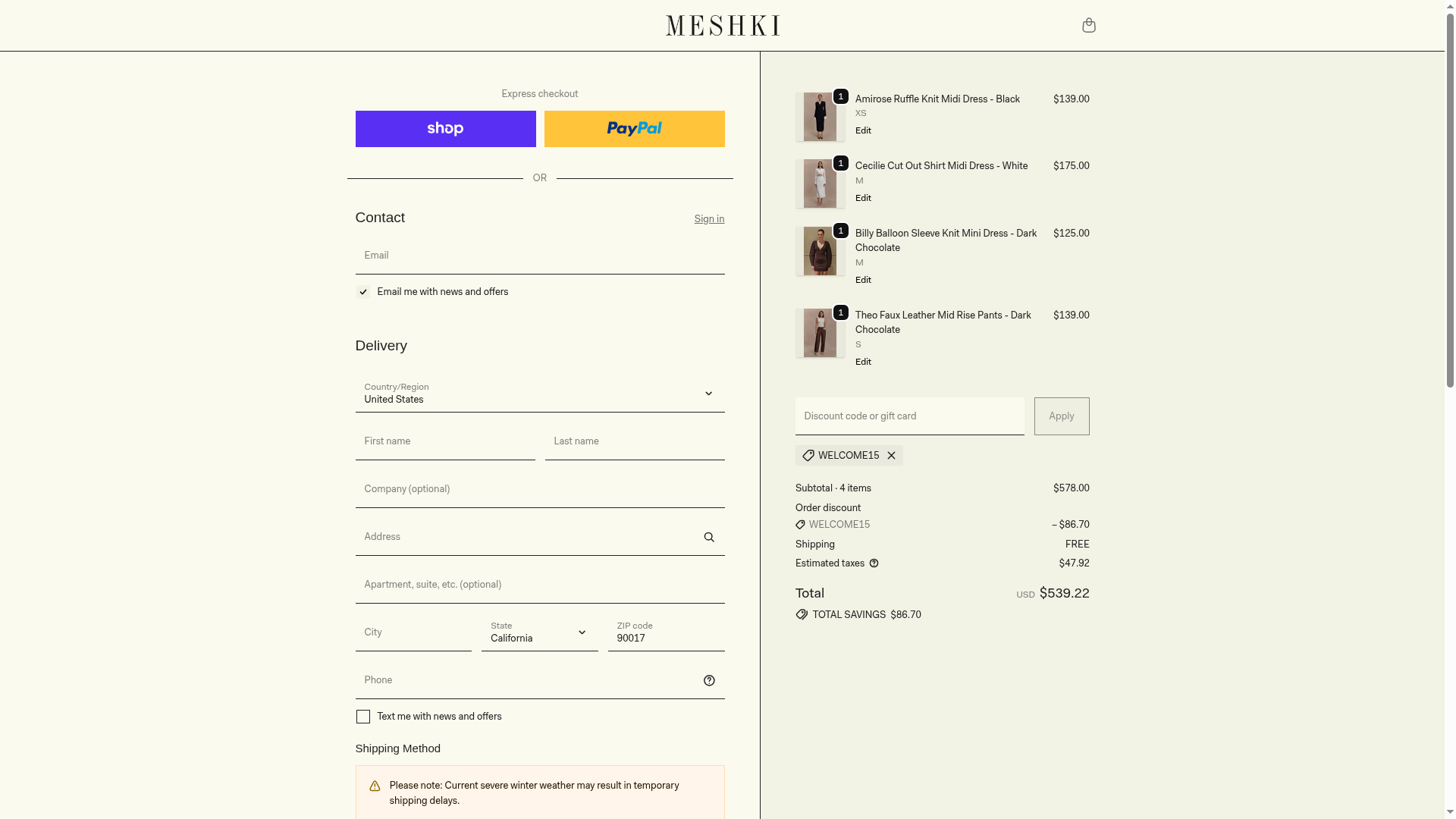
Task: Edit the Theo Faux Leather Pants item
Action: coord(863,362)
